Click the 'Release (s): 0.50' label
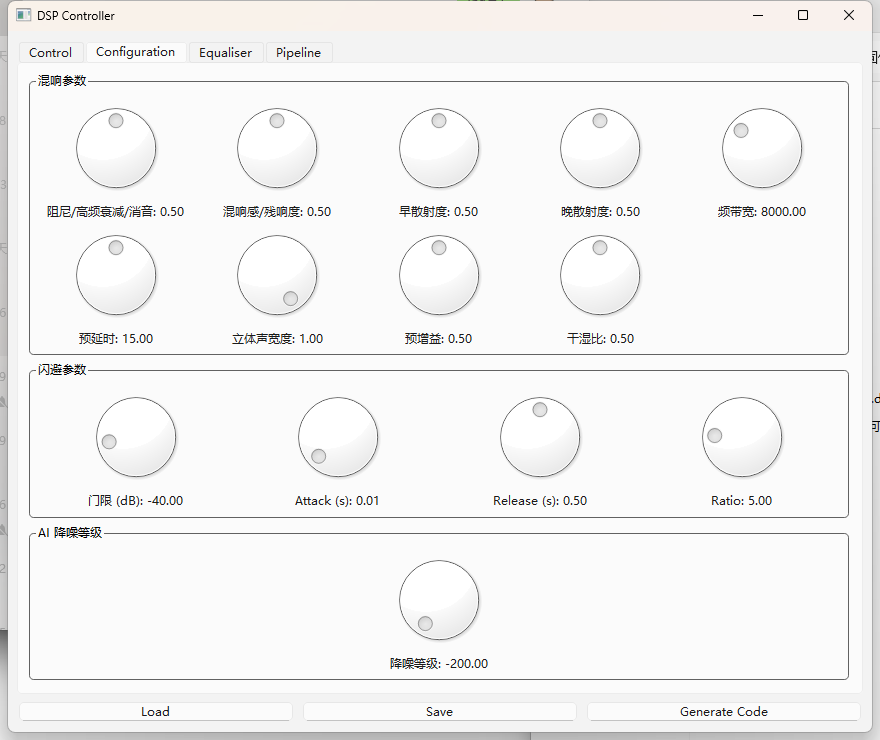The image size is (880, 740). pos(540,500)
